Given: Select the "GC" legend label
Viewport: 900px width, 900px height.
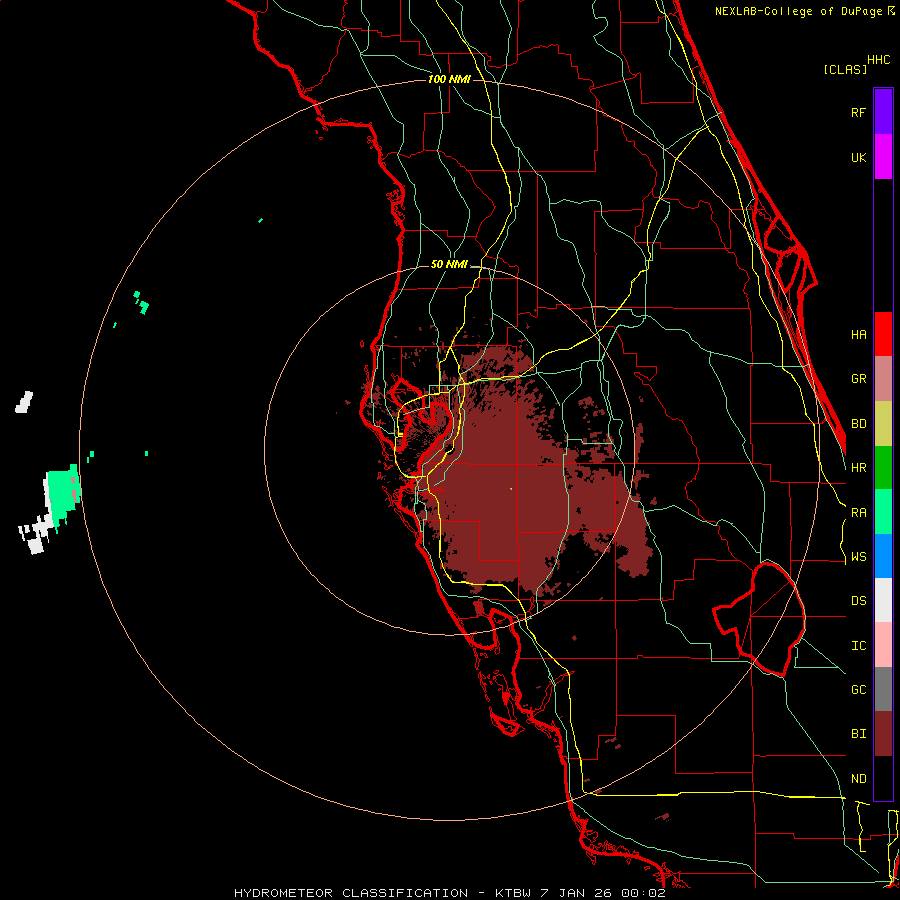Looking at the screenshot, I should 858,689.
